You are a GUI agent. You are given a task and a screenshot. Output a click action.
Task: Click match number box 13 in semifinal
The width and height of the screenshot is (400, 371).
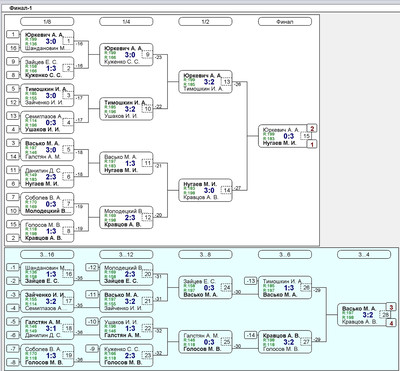pos(227,82)
